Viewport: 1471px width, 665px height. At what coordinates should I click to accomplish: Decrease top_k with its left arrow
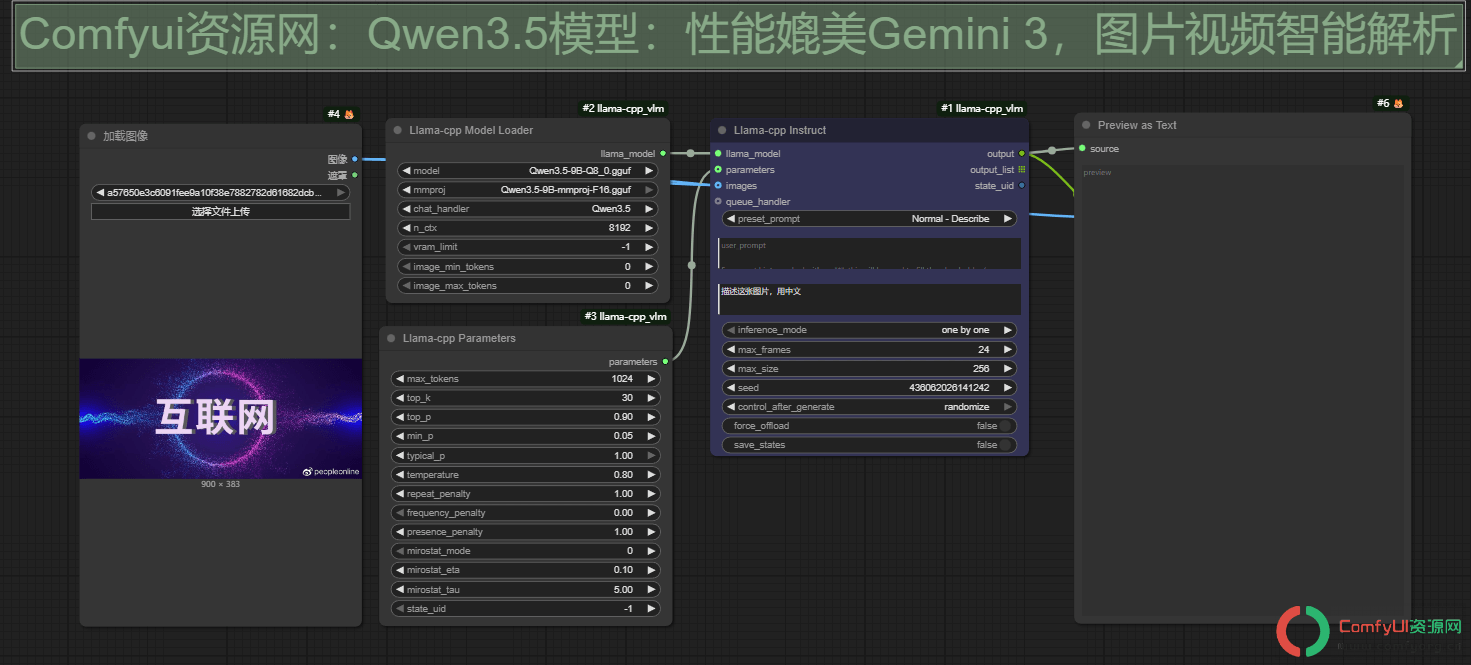[399, 398]
